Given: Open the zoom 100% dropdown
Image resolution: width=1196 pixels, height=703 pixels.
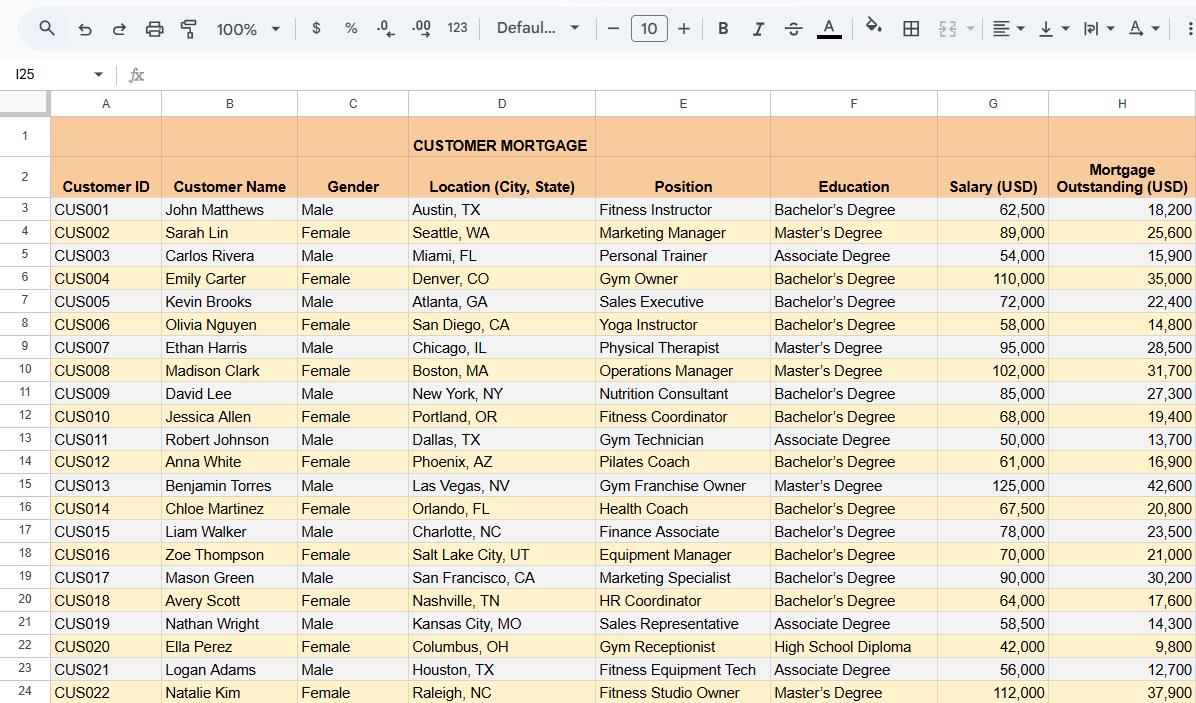Looking at the screenshot, I should [248, 29].
